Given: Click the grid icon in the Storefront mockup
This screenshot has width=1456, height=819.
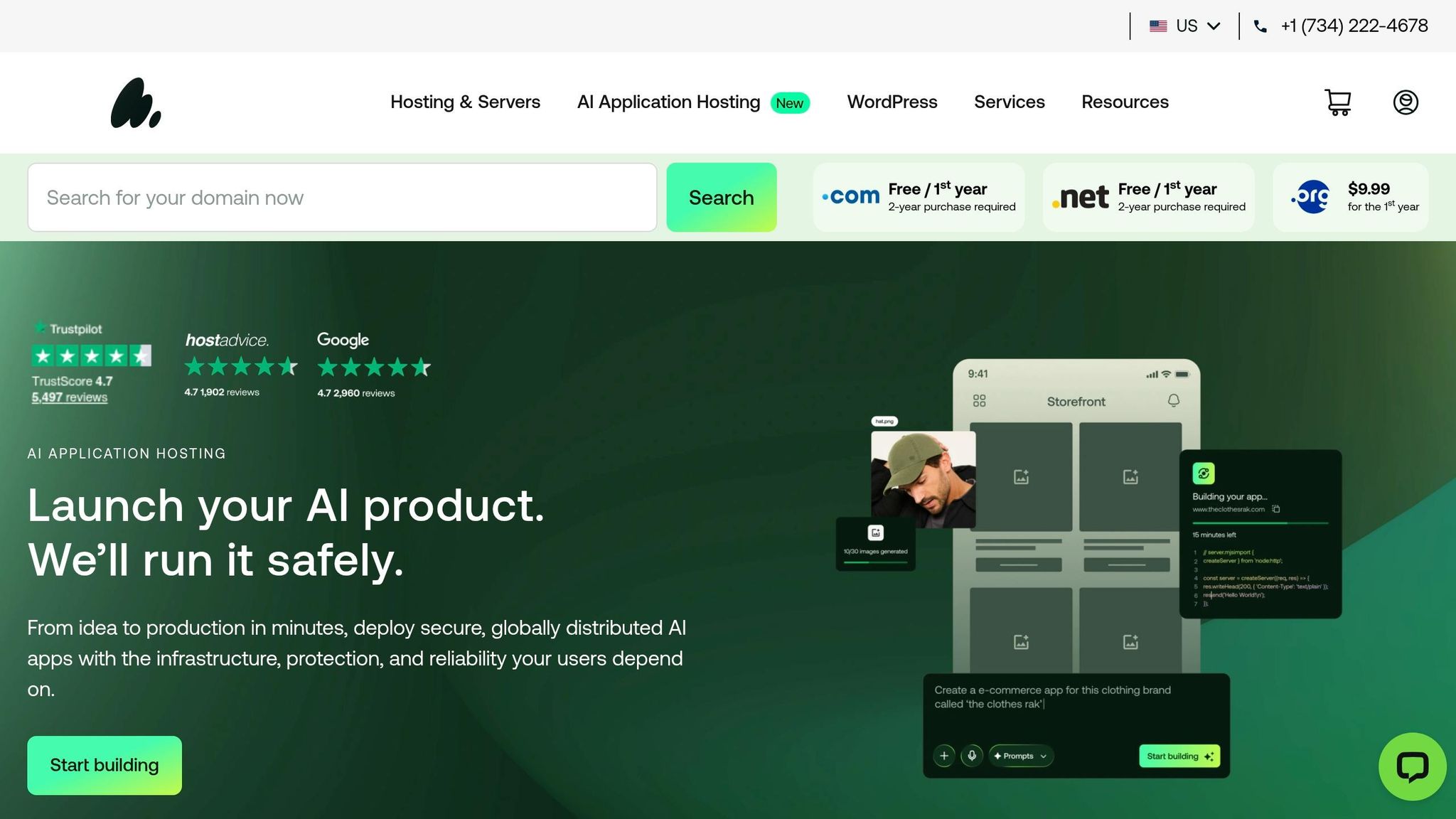Looking at the screenshot, I should [979, 401].
